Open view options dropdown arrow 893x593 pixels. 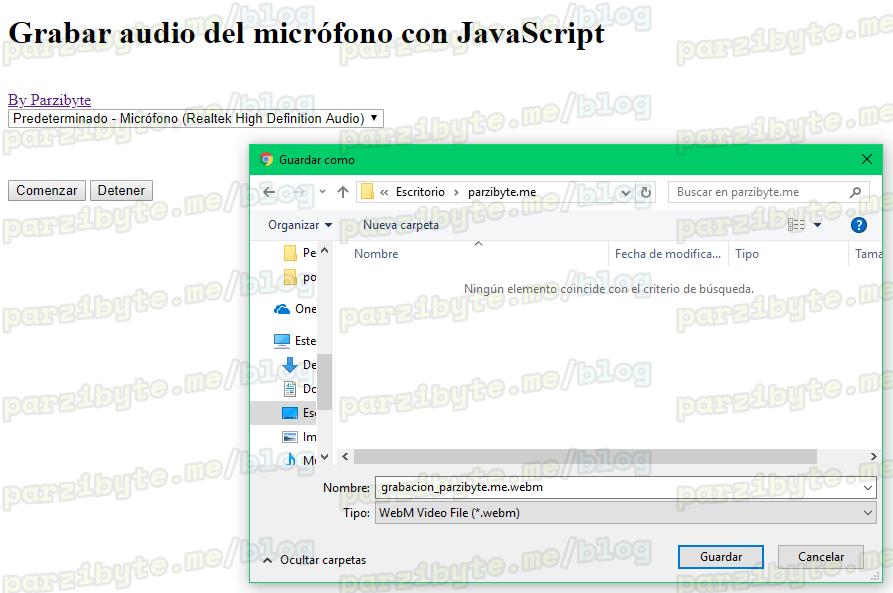[x=817, y=225]
